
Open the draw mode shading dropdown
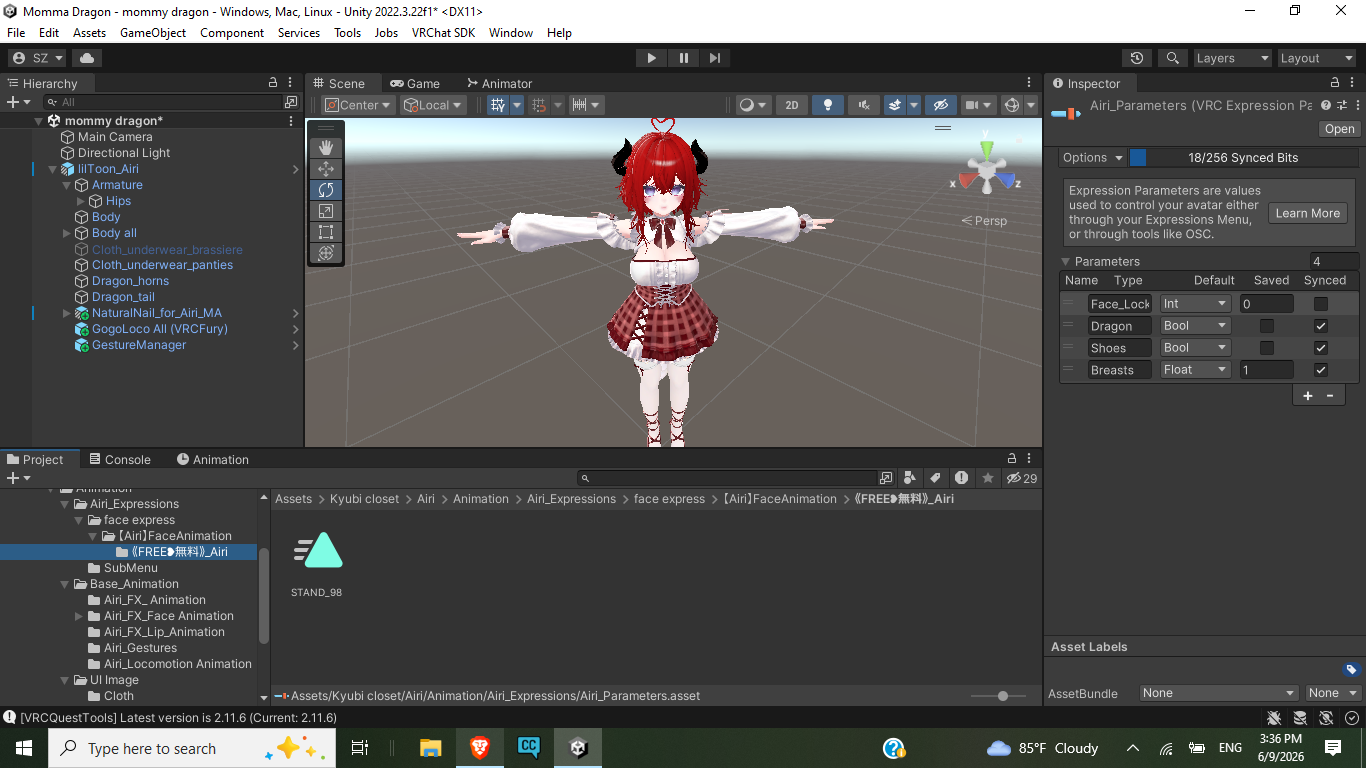[x=752, y=105]
